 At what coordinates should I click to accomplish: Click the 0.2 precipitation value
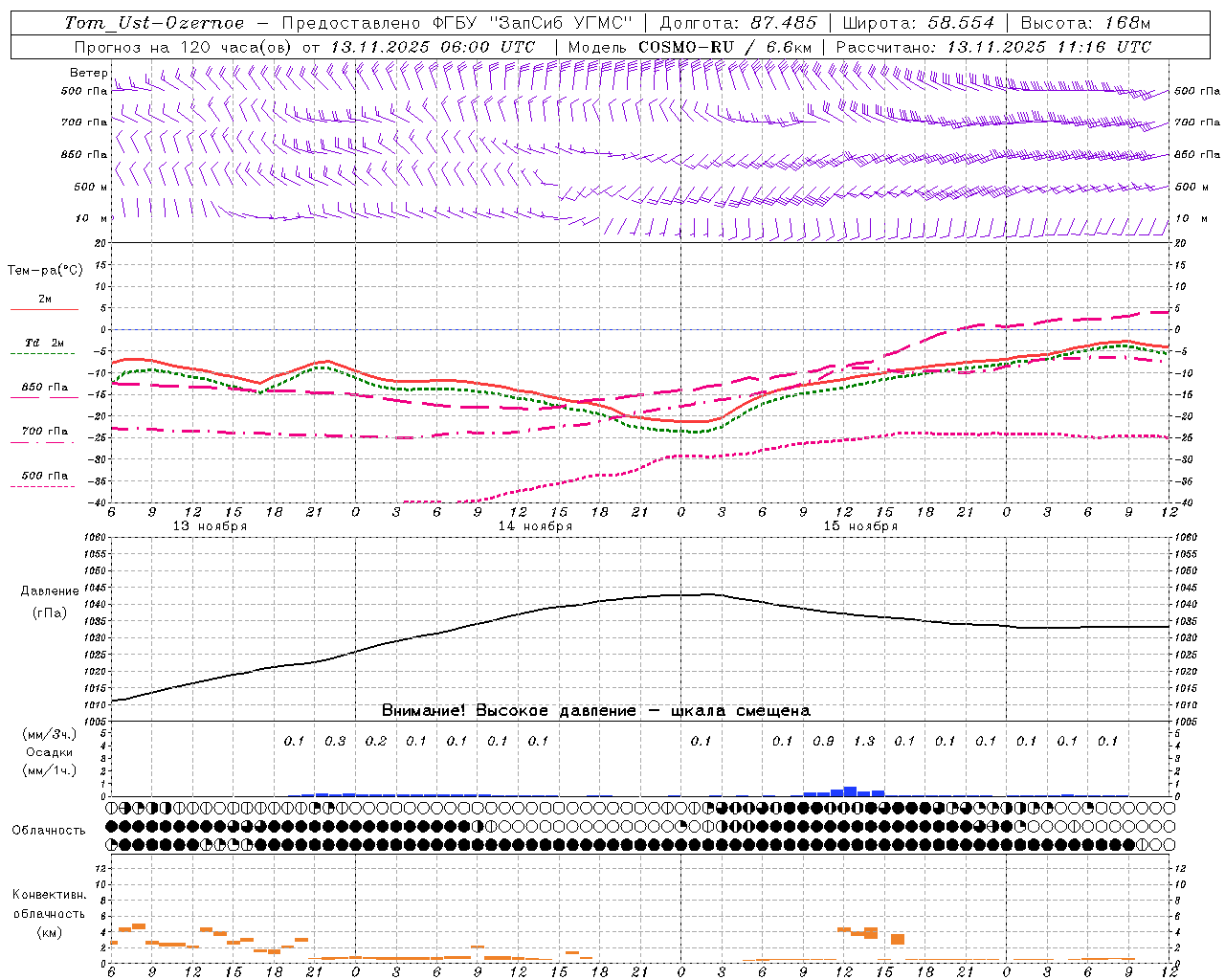376,741
